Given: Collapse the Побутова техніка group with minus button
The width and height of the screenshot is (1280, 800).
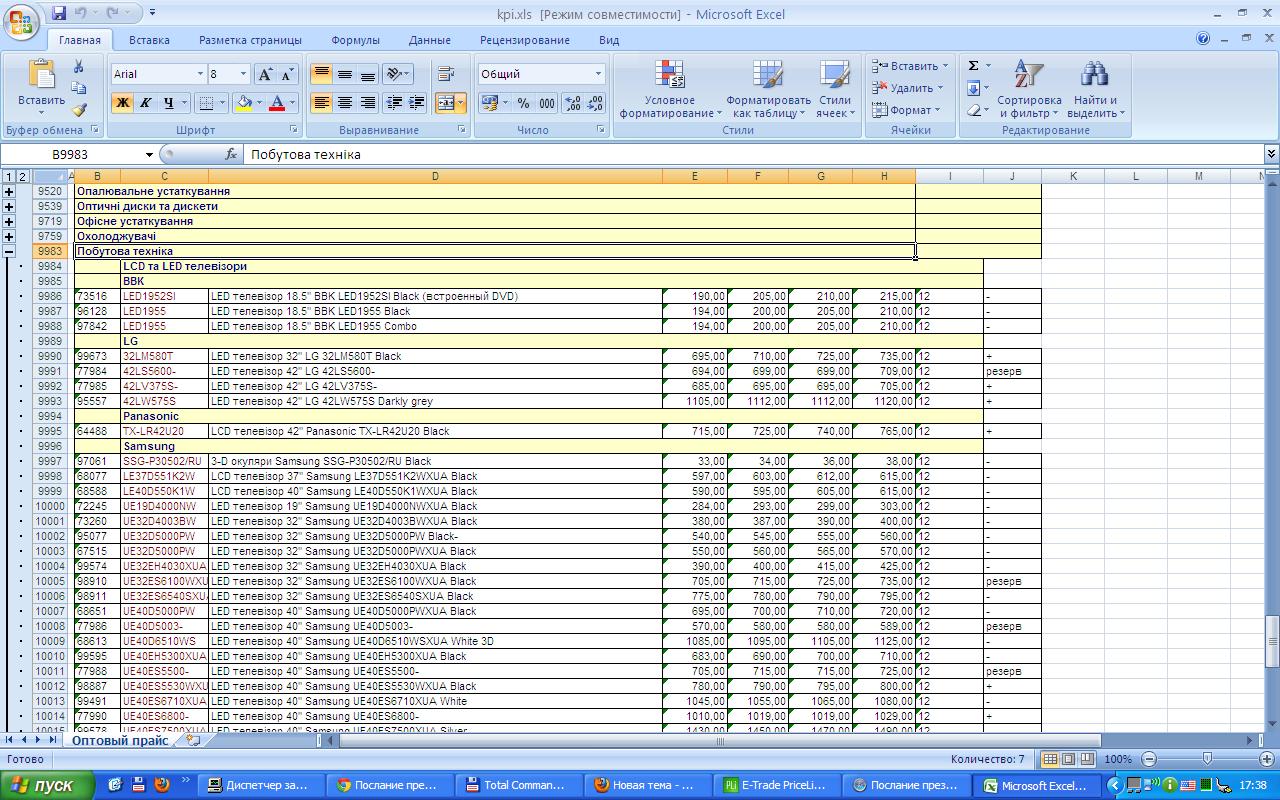Looking at the screenshot, I should [x=9, y=251].
